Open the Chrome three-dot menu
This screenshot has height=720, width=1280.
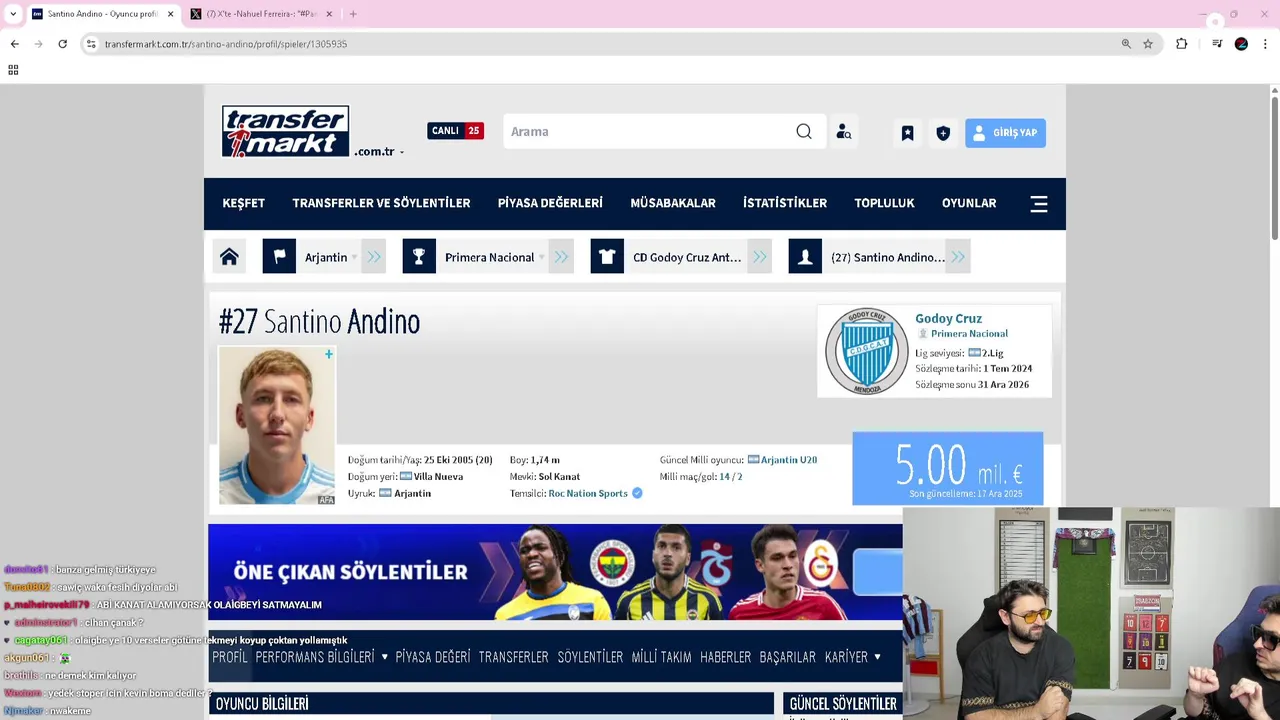(x=1265, y=44)
